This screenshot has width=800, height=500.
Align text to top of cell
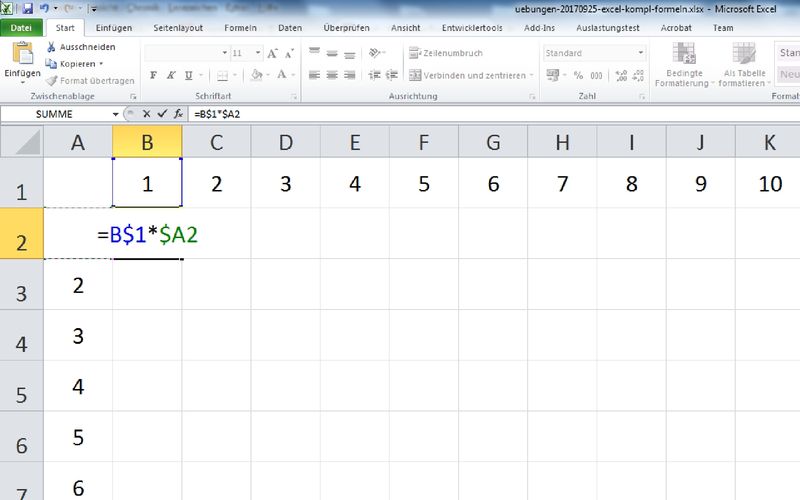[314, 53]
